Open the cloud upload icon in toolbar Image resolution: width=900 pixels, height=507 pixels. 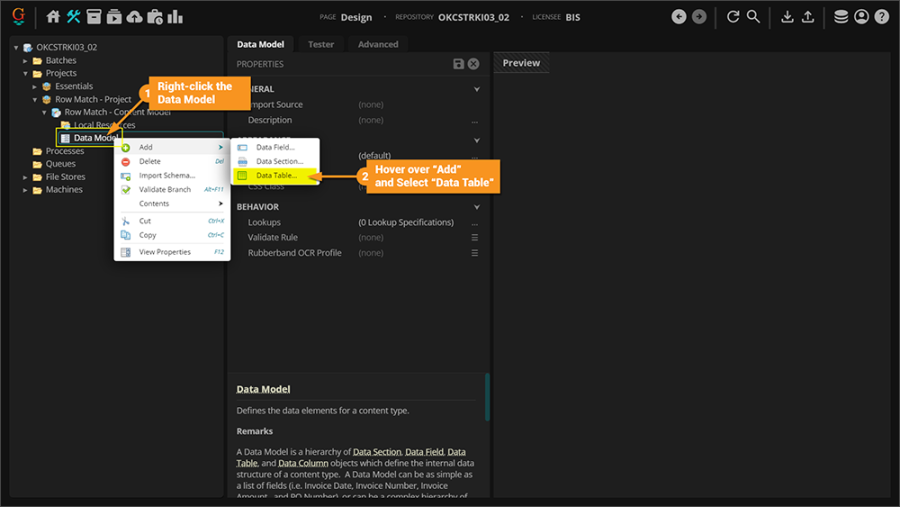pos(134,17)
